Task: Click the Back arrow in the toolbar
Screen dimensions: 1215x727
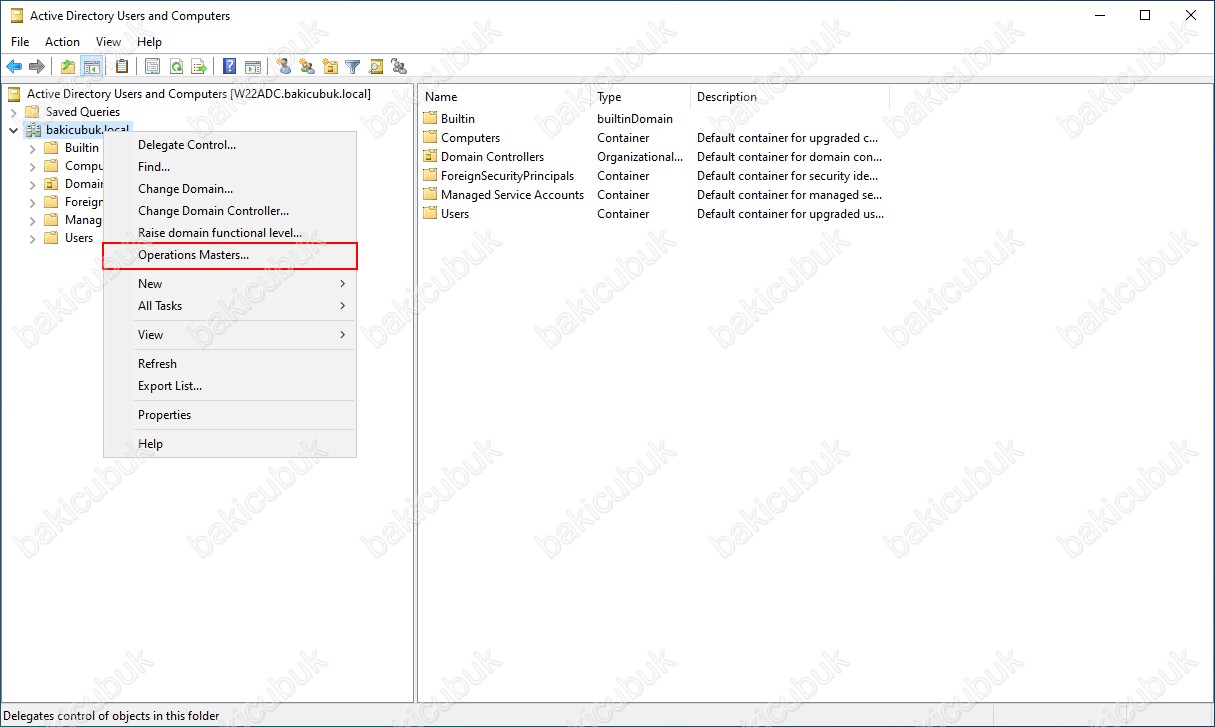Action: coord(14,67)
